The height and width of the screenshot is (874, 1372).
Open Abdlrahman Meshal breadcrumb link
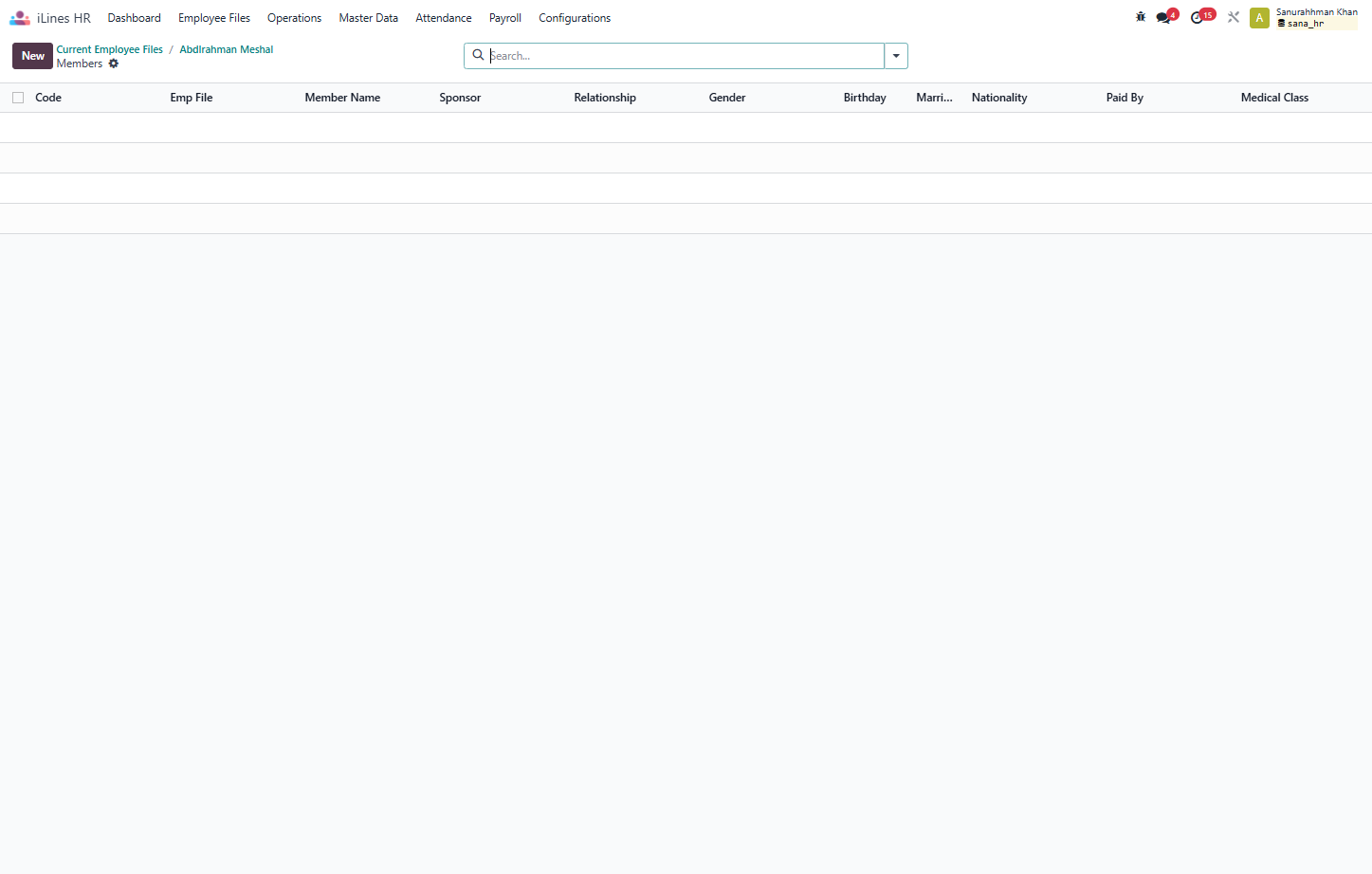coord(226,49)
